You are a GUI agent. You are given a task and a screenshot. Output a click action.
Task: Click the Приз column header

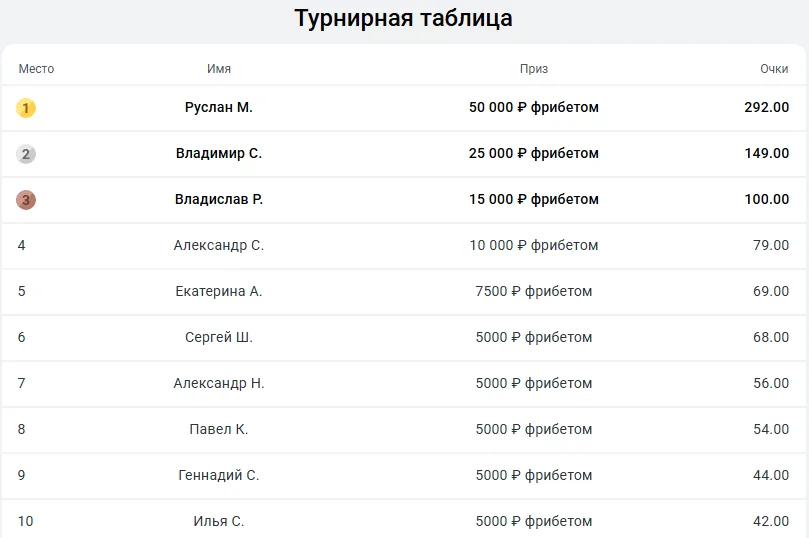pos(533,69)
